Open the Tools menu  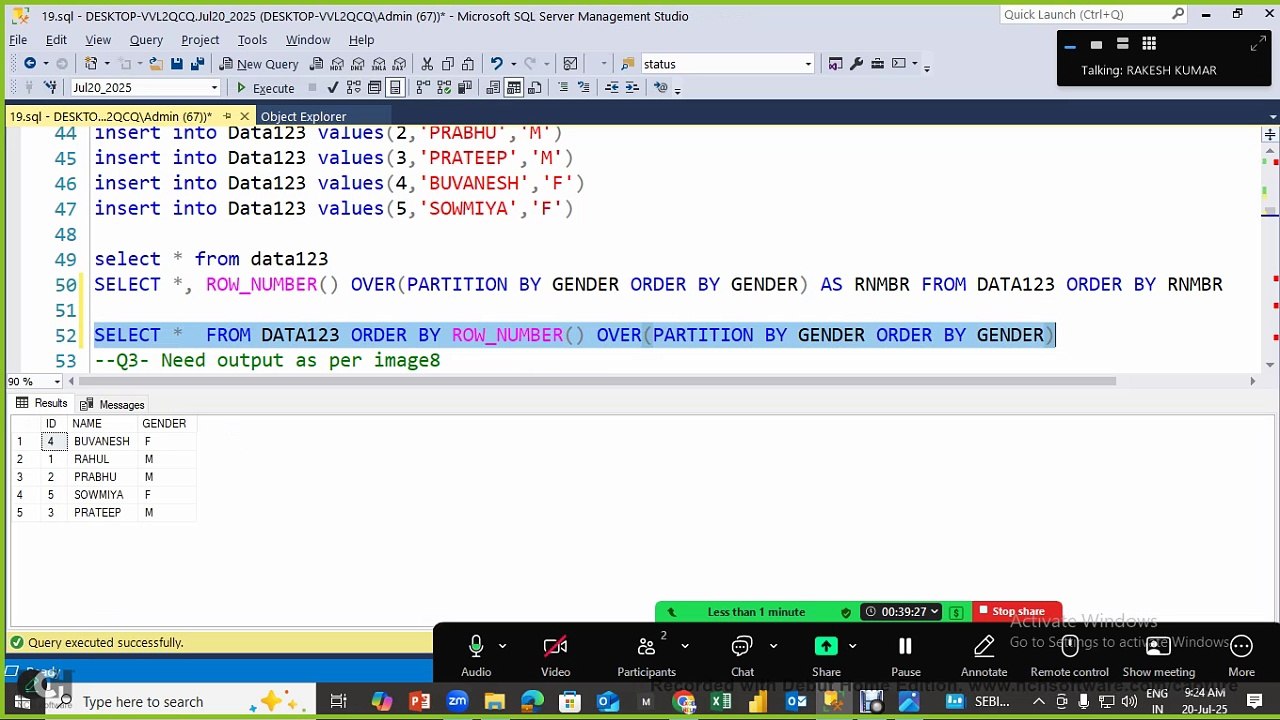[252, 40]
